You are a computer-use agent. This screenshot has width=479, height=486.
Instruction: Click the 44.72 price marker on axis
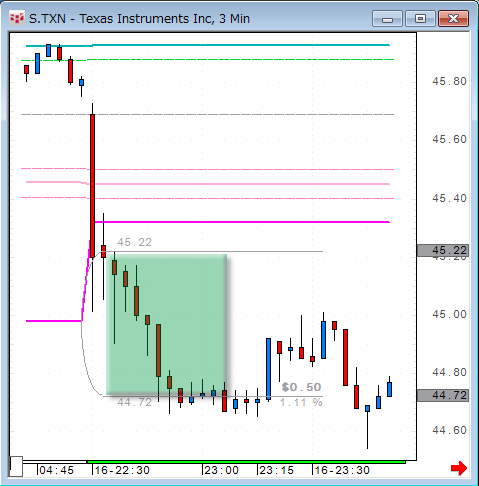[x=443, y=395]
